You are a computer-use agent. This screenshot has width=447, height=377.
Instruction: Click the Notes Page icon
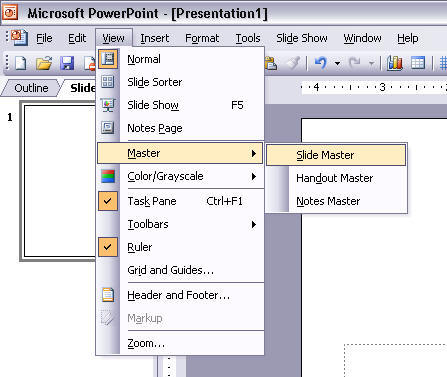(108, 128)
